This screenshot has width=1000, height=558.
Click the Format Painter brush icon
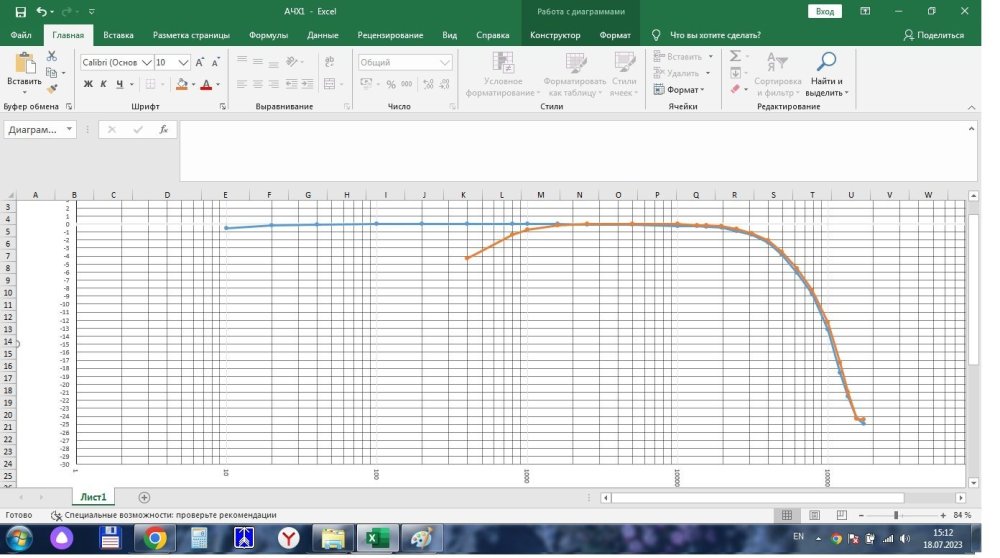(x=51, y=89)
